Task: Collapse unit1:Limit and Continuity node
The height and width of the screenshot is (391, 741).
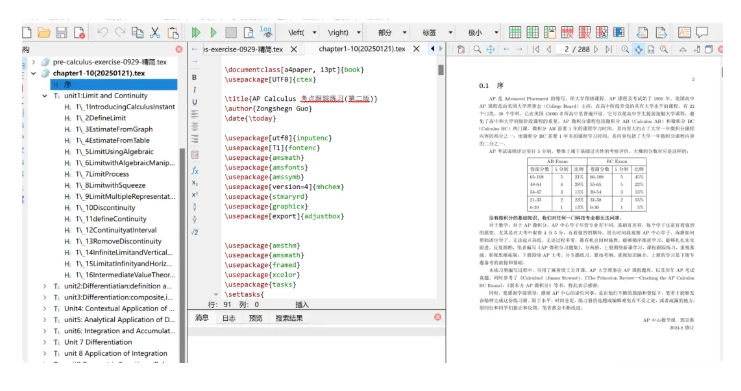Action: click(x=45, y=96)
